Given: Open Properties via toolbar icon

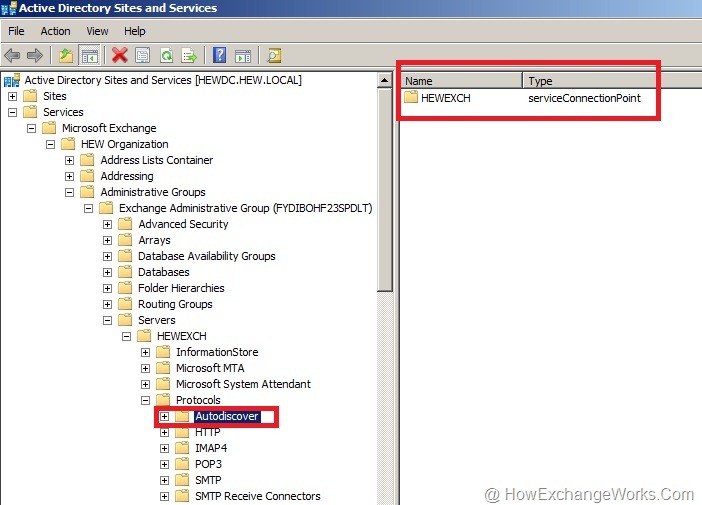Looking at the screenshot, I should click(x=143, y=56).
